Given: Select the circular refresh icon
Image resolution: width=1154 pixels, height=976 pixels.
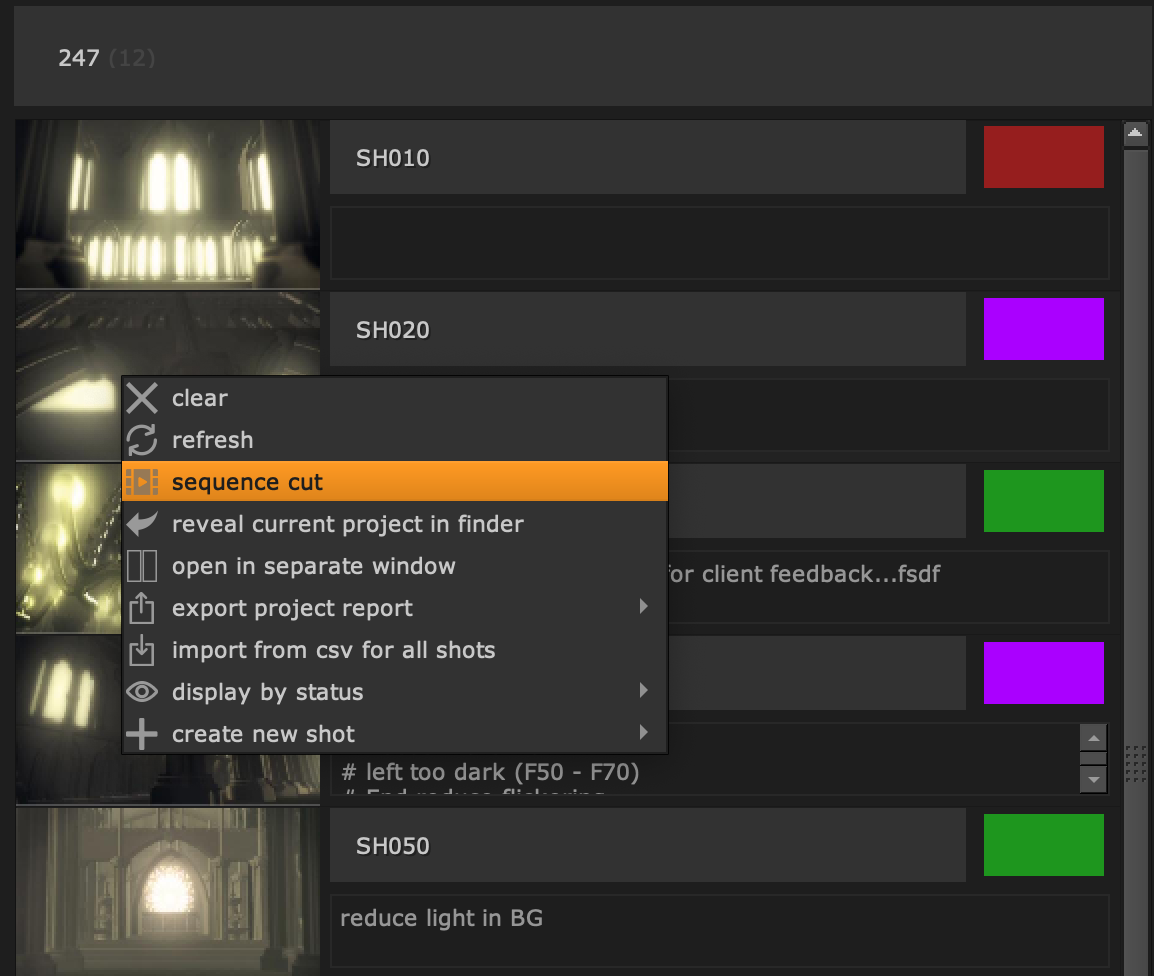Looking at the screenshot, I should pos(141,440).
